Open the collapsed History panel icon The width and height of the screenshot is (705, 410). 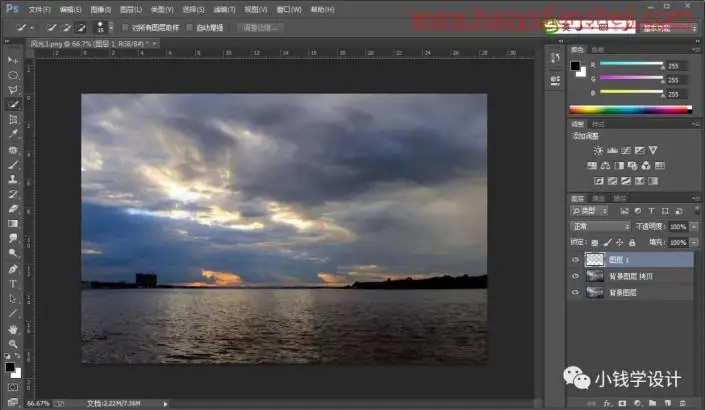(555, 58)
